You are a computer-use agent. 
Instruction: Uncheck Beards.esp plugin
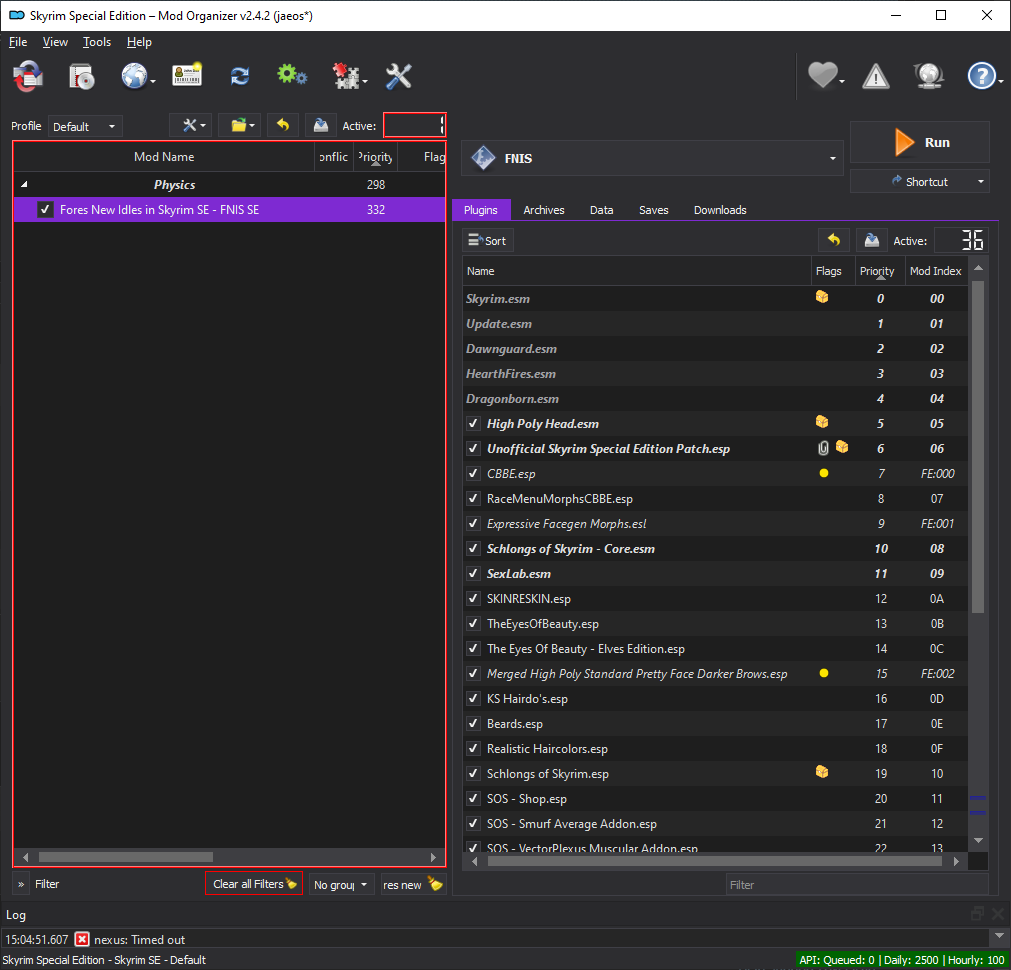click(x=473, y=724)
